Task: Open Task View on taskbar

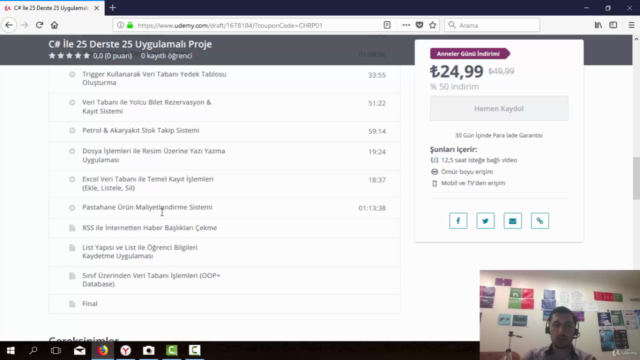Action: [x=56, y=350]
